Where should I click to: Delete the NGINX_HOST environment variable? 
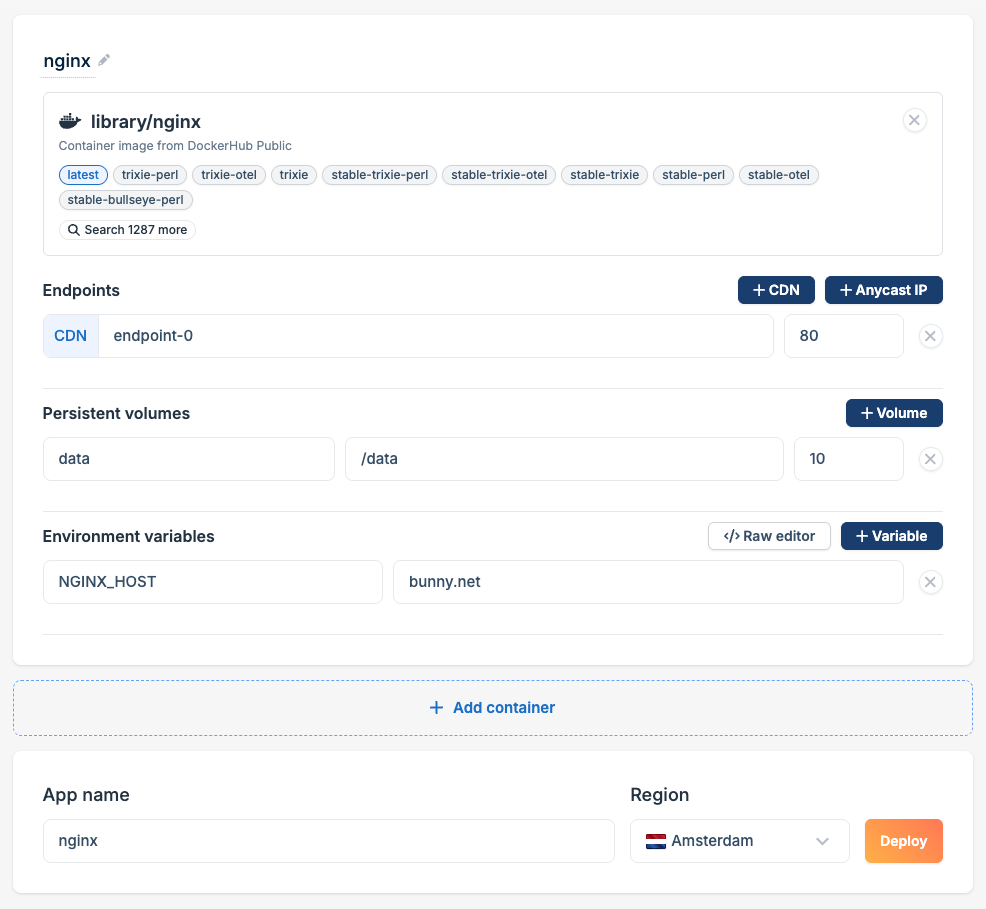coord(930,582)
